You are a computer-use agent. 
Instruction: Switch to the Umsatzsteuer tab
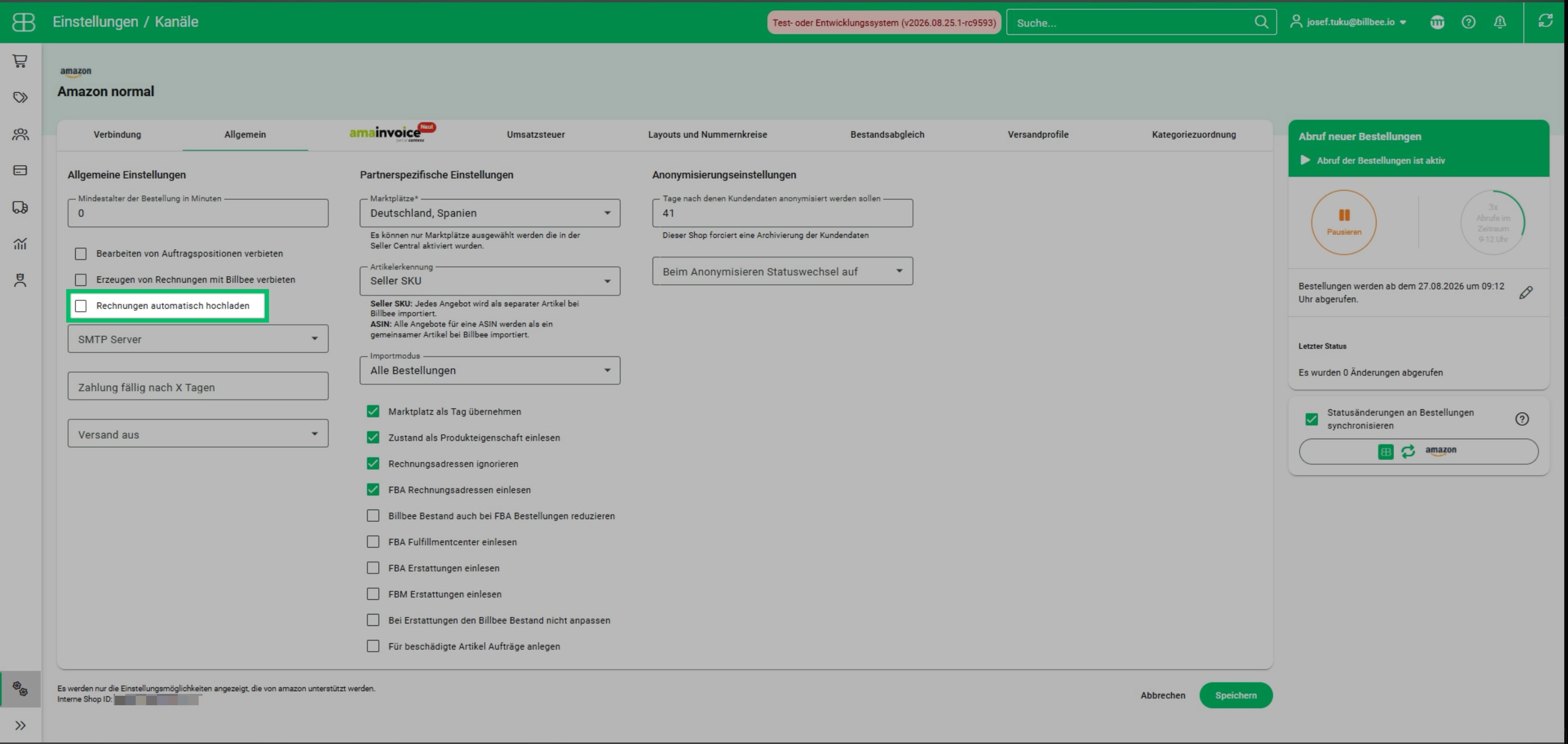pyautogui.click(x=536, y=134)
